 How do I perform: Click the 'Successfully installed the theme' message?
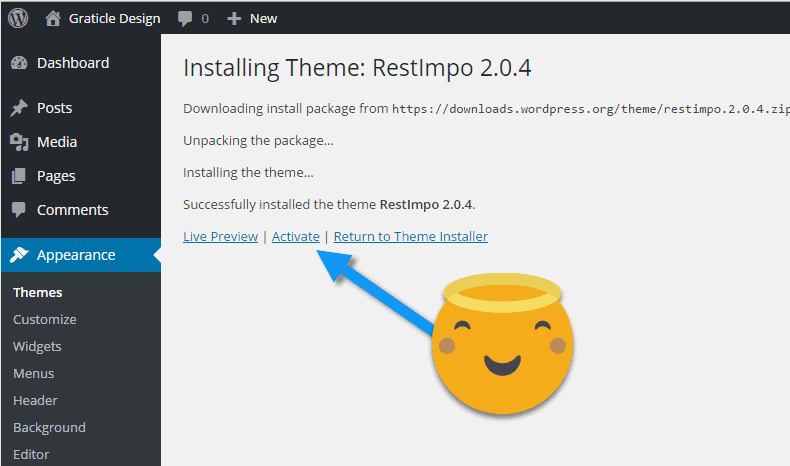coord(330,205)
